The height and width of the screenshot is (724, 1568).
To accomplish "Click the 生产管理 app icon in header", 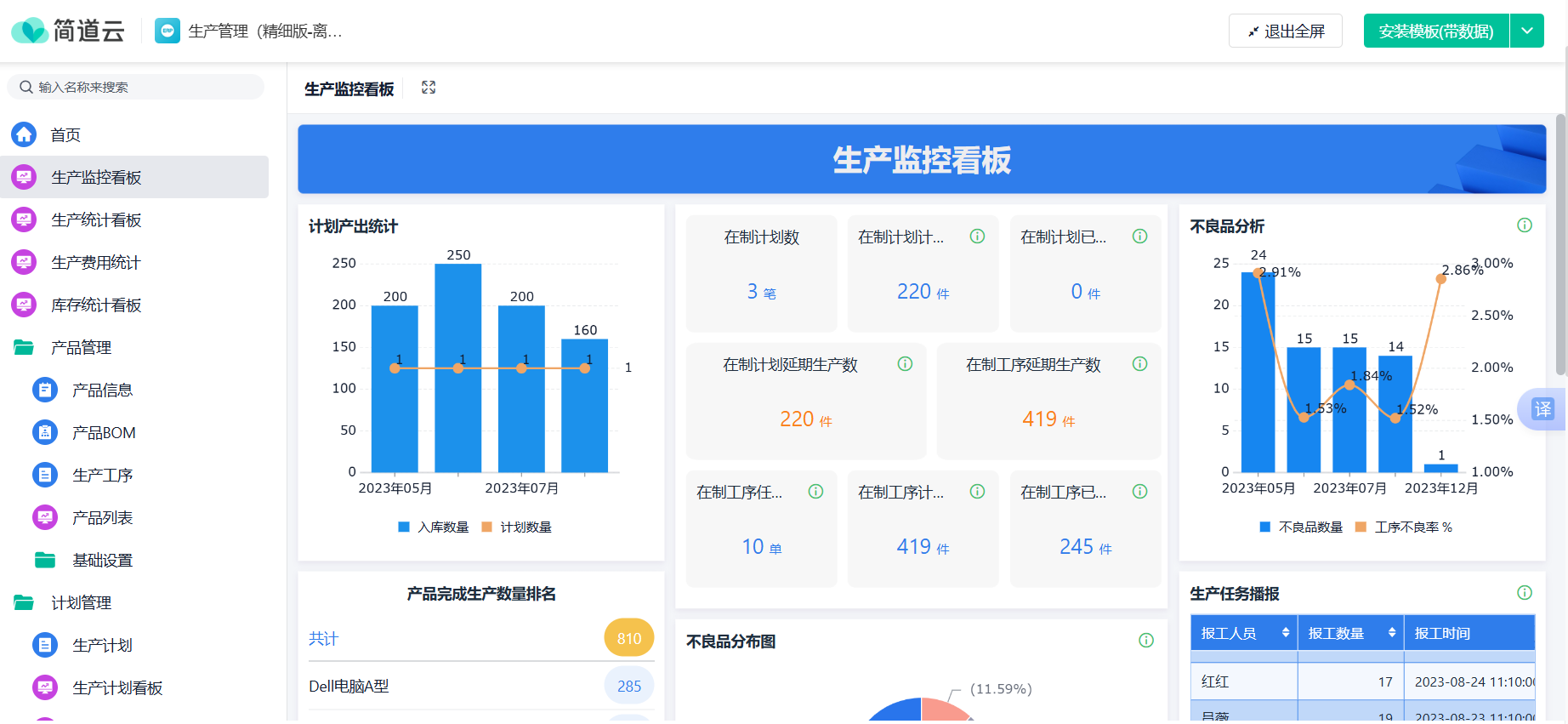I will pyautogui.click(x=168, y=31).
